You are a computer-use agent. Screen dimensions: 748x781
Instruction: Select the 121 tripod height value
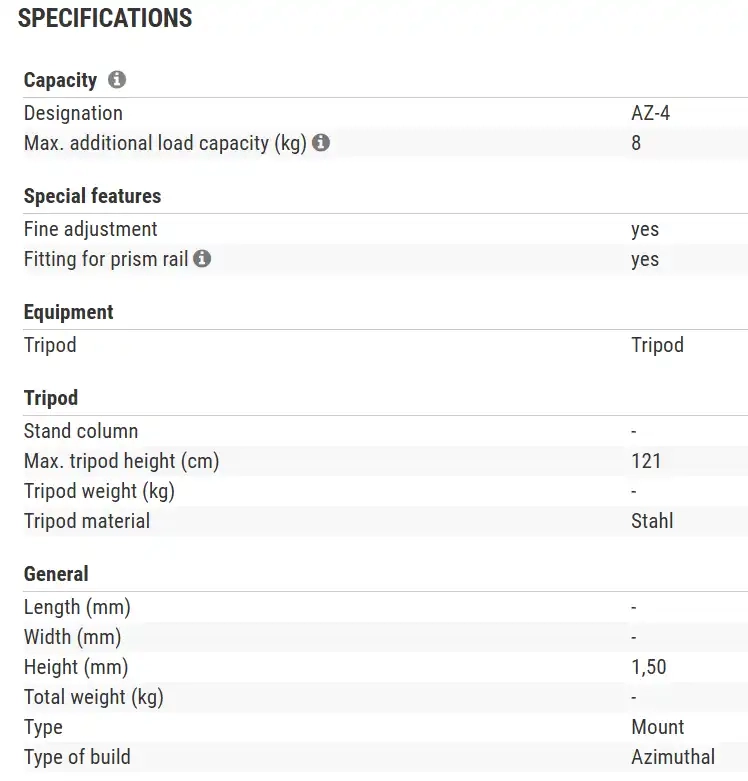[646, 461]
